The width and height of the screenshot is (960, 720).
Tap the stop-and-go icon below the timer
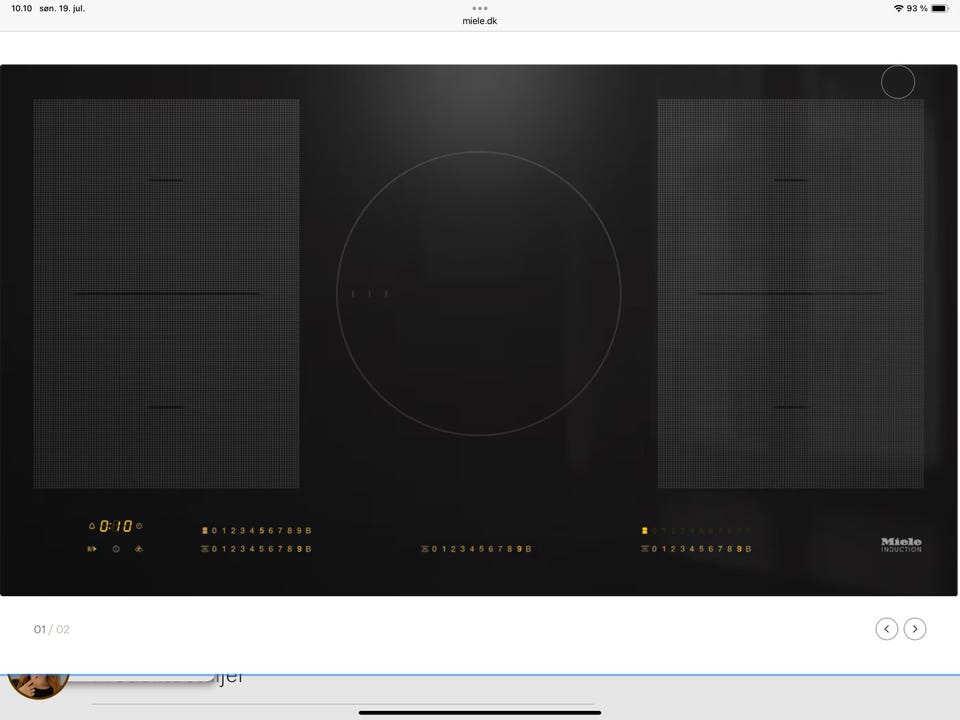coord(92,549)
